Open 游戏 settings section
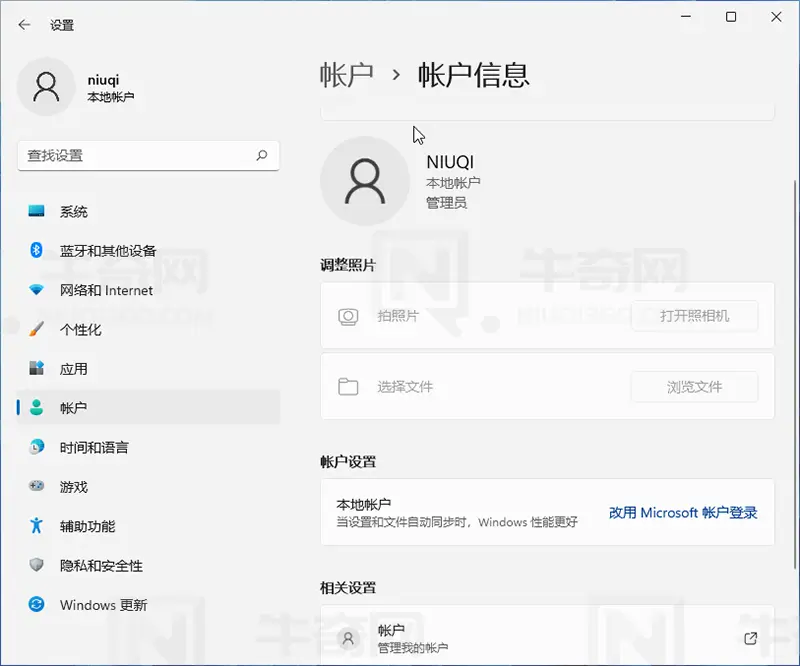Viewport: 800px width, 666px height. (x=148, y=487)
